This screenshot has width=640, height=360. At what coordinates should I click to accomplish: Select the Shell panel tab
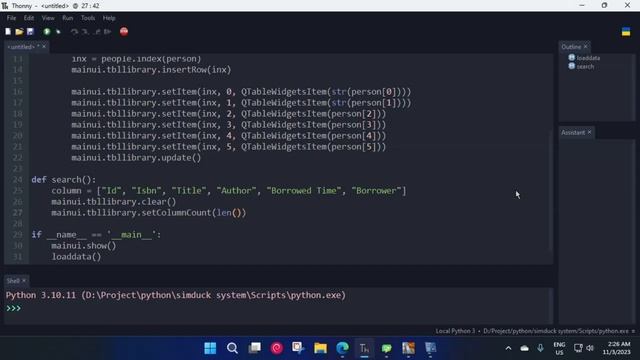pyautogui.click(x=13, y=280)
